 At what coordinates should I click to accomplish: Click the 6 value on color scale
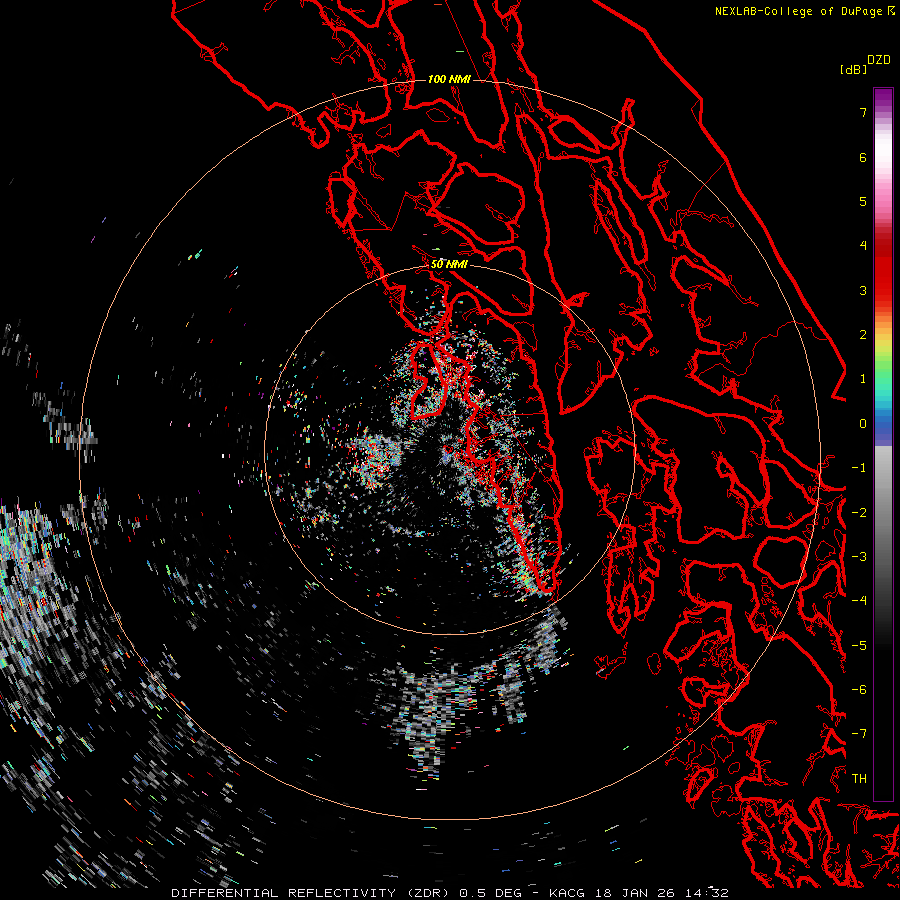863,157
